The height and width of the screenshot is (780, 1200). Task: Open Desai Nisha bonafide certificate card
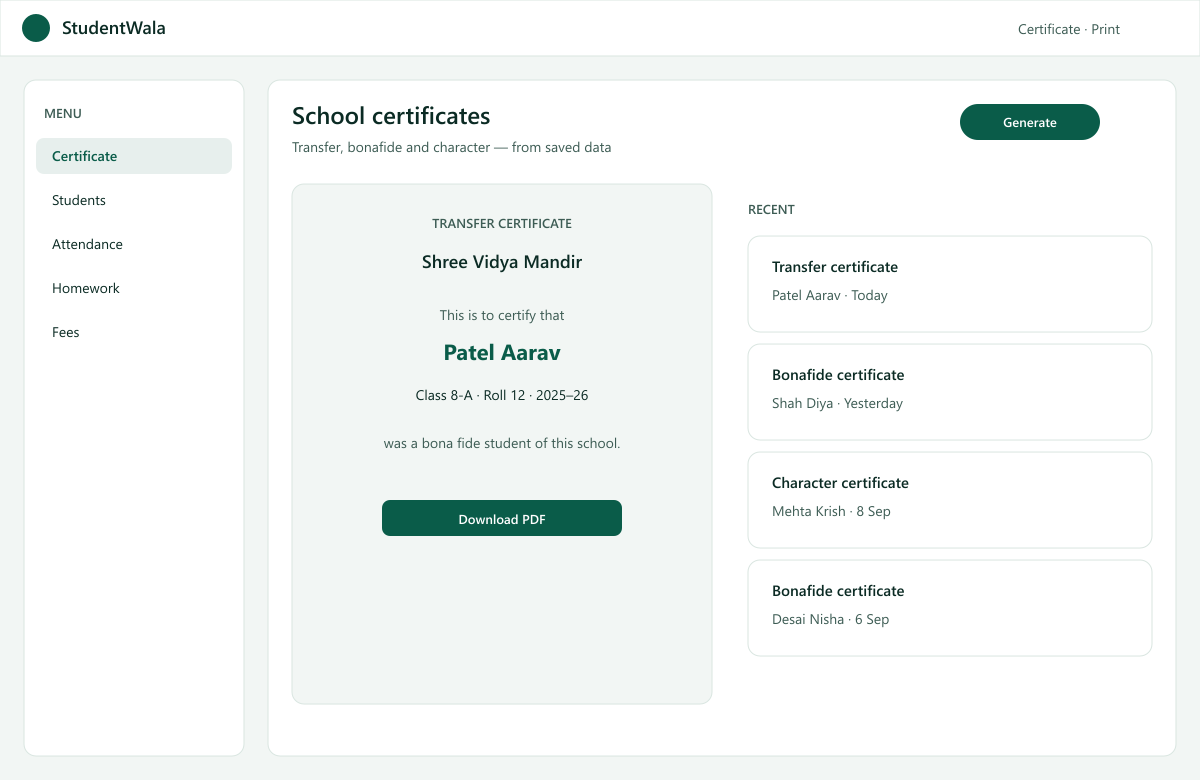tap(950, 608)
